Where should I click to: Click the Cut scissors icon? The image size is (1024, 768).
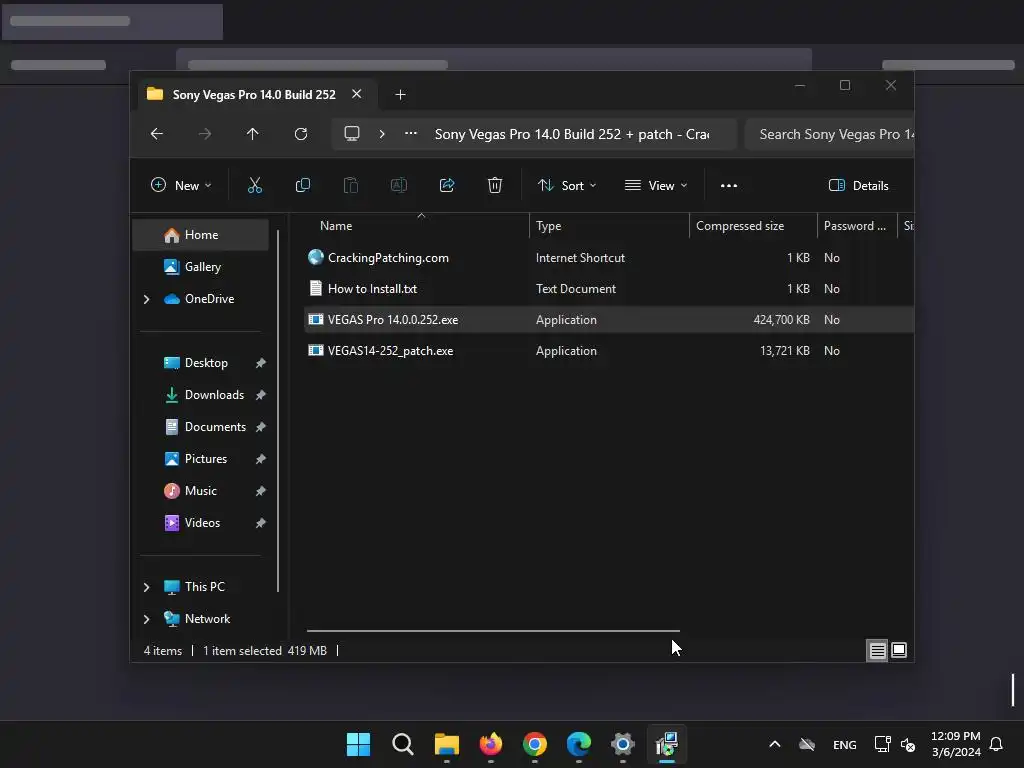pos(255,185)
